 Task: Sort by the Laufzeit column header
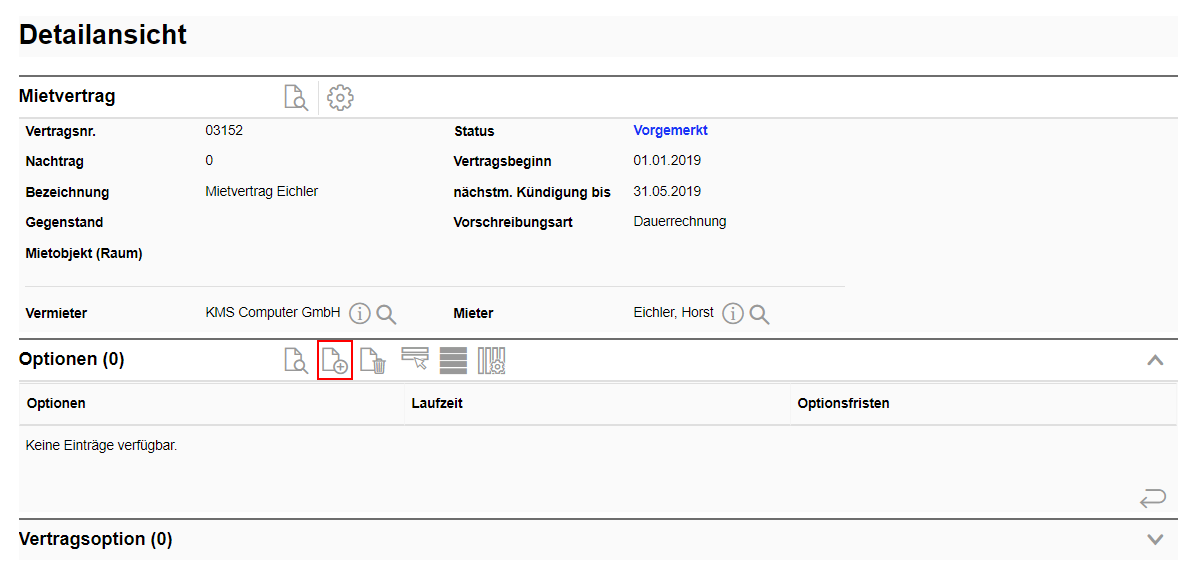(436, 404)
